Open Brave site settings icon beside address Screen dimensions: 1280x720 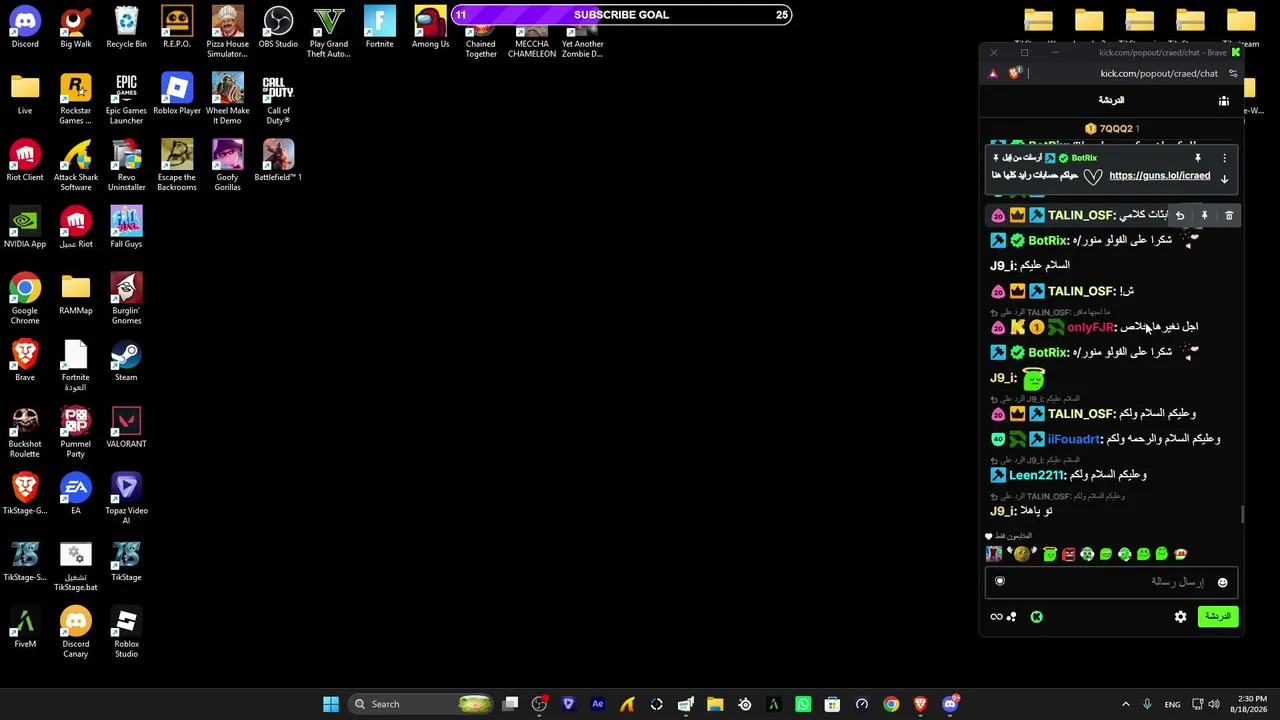[x=1233, y=73]
